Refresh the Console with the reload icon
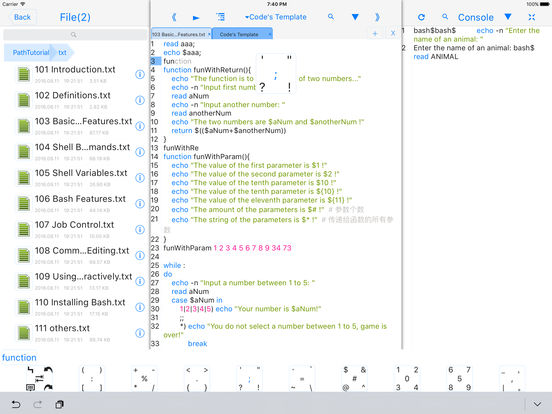Screen dimensions: 552x414 (421, 17)
